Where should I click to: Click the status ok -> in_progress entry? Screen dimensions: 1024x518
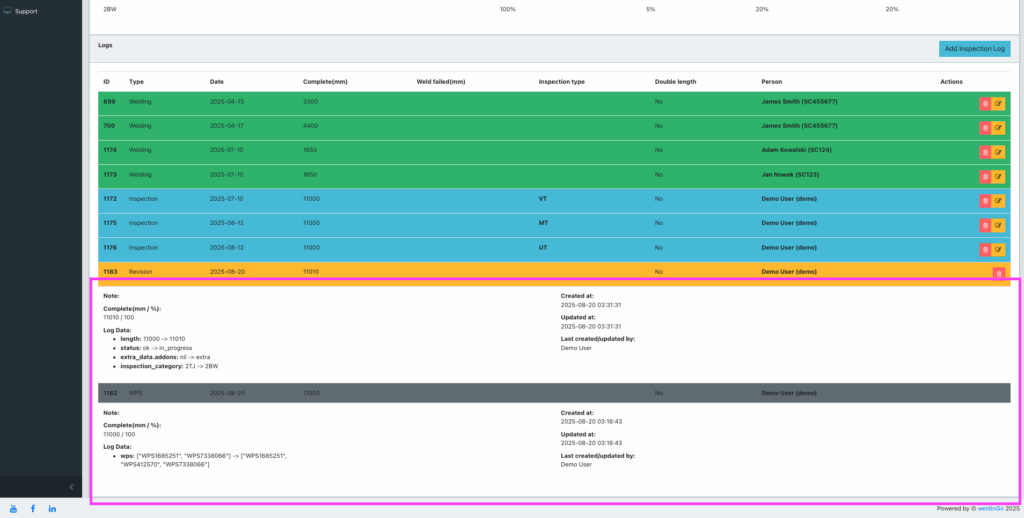coord(156,348)
